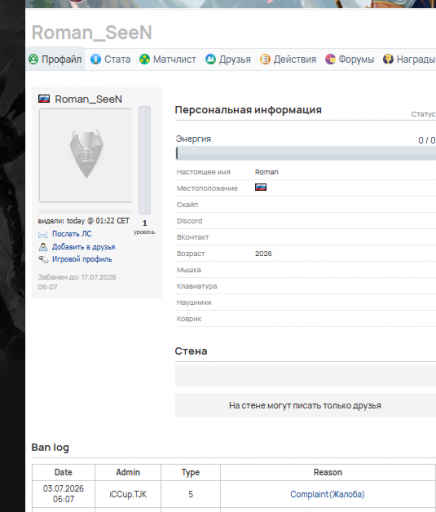Image resolution: width=436 pixels, height=512 pixels.
Task: Click the energy value 0 / 0
Action: (x=427, y=140)
